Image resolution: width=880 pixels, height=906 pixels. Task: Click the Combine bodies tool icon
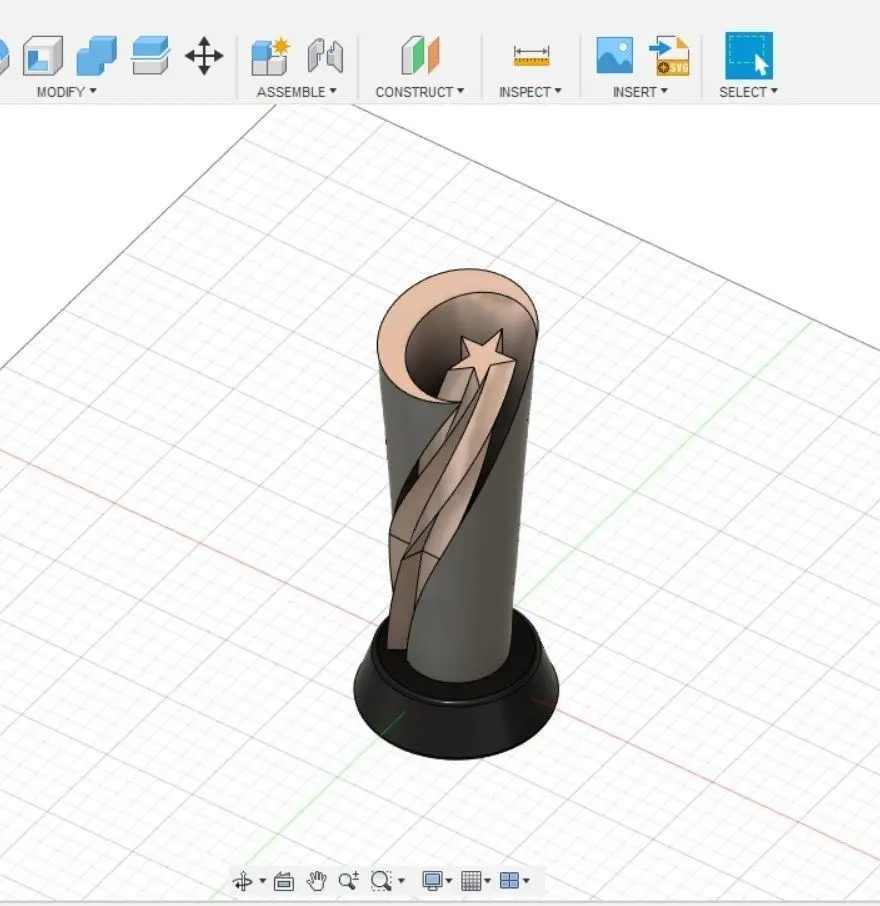96,55
